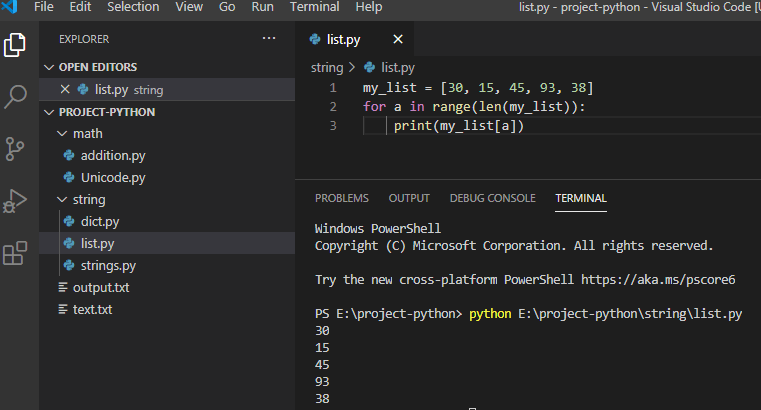Collapse the Open Editors section
This screenshot has height=410, width=761.
point(49,67)
